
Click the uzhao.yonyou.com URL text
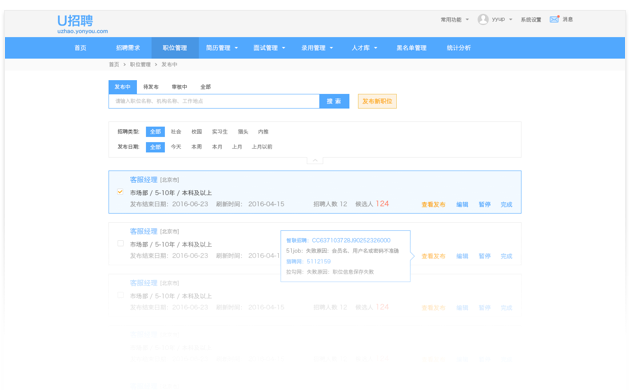[82, 31]
